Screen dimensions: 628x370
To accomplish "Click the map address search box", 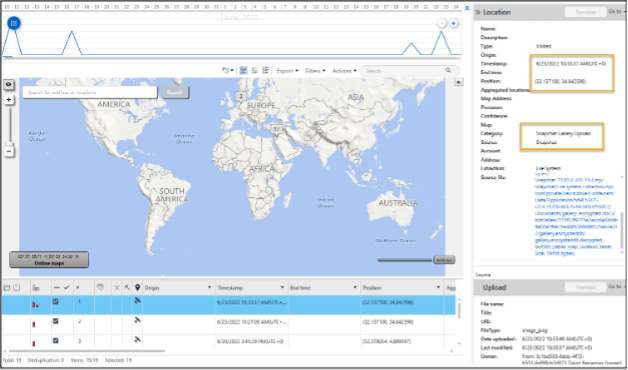I will (x=90, y=92).
